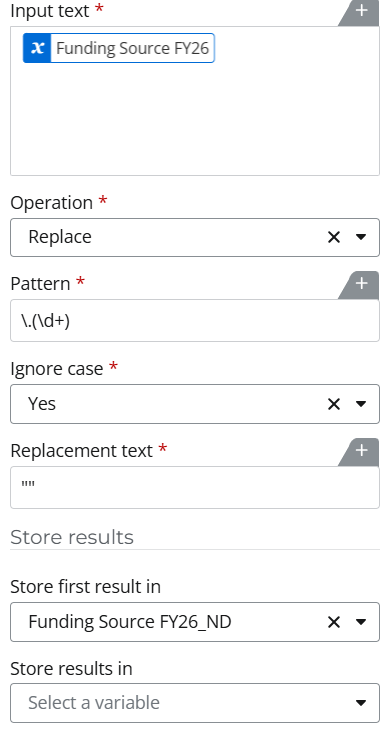Clear the Funding Source FY26_ND selection
This screenshot has height=735, width=381.
[334, 622]
